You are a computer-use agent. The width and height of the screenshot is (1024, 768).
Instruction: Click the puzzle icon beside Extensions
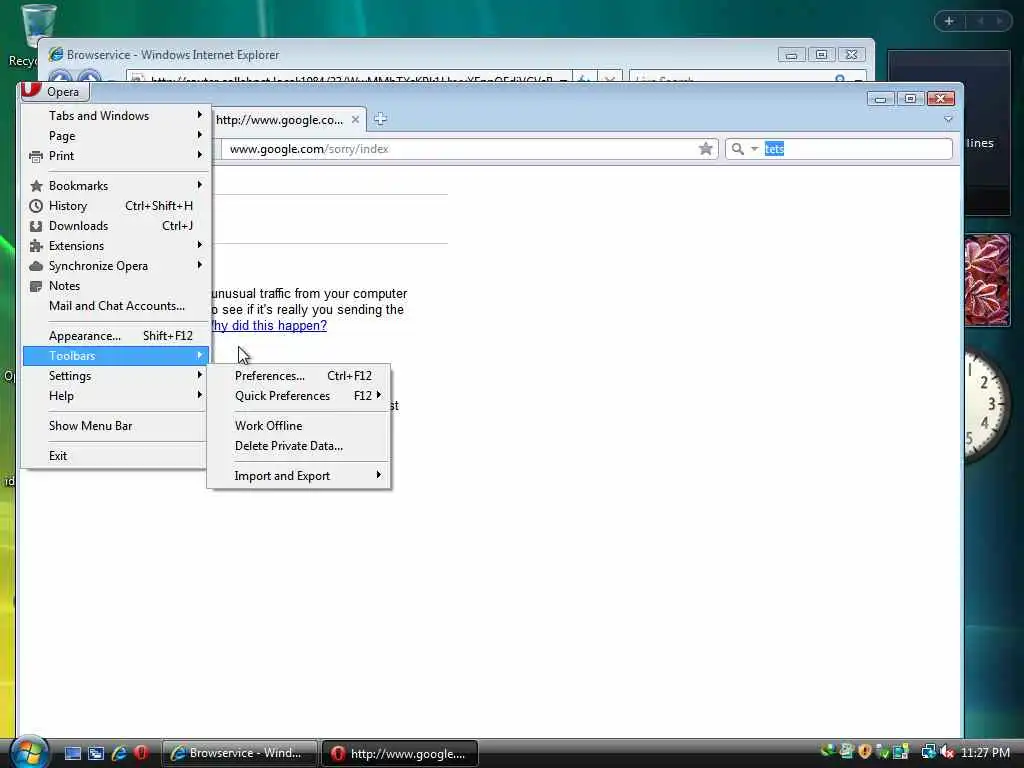36,246
